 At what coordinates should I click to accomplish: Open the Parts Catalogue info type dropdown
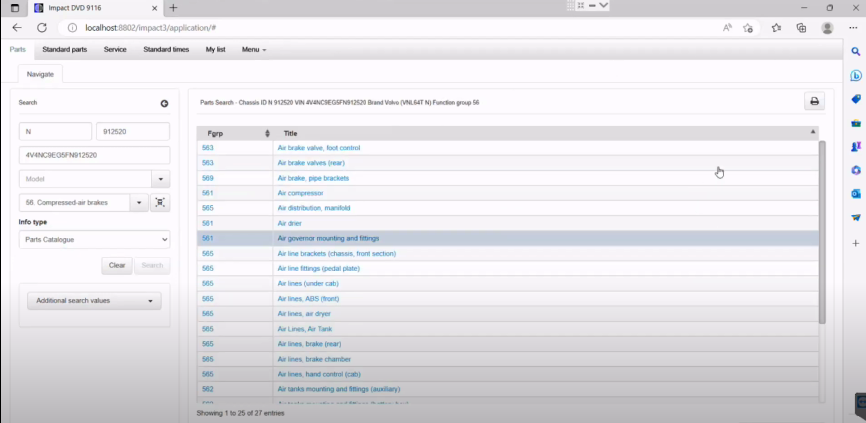(94, 240)
